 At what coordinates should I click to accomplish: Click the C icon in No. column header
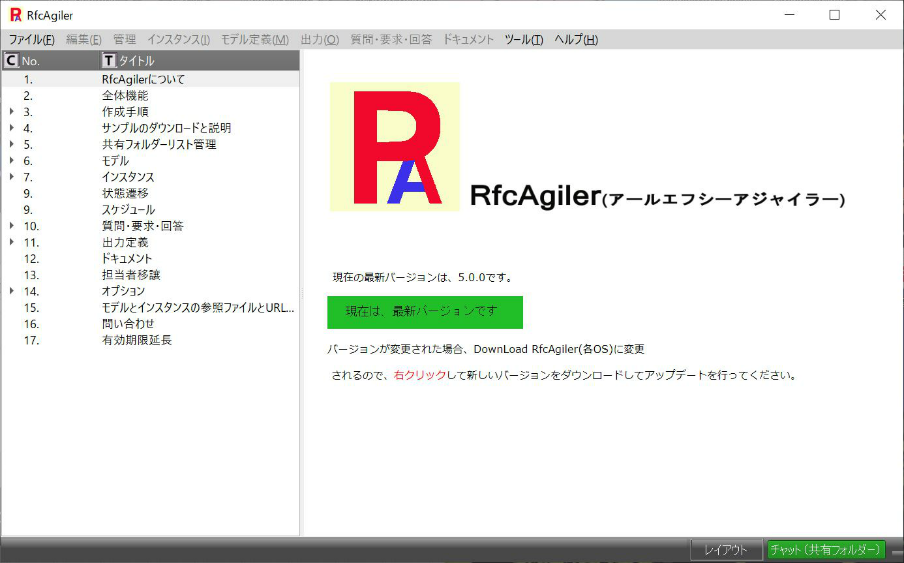pos(11,60)
